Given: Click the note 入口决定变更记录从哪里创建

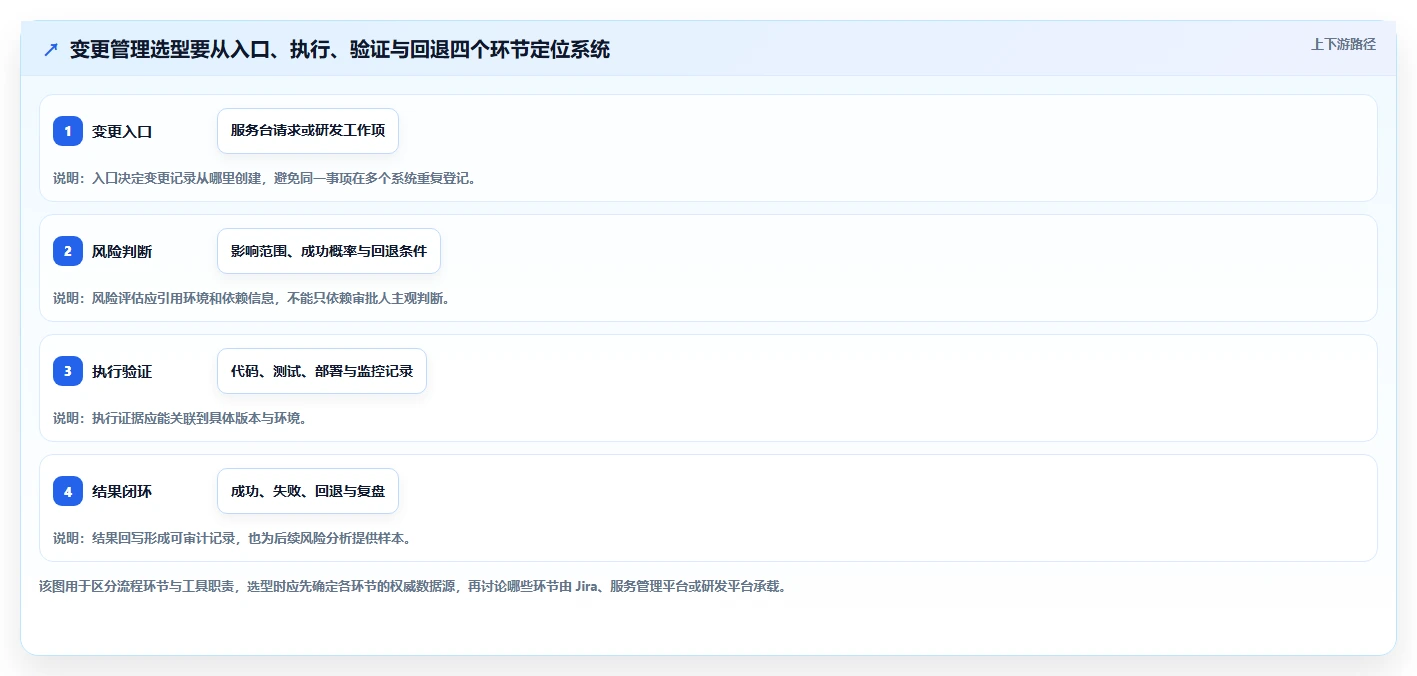Looking at the screenshot, I should click(267, 178).
